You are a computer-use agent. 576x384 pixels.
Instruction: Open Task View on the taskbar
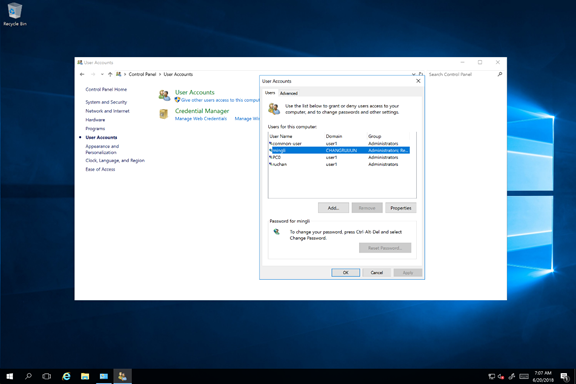click(47, 376)
